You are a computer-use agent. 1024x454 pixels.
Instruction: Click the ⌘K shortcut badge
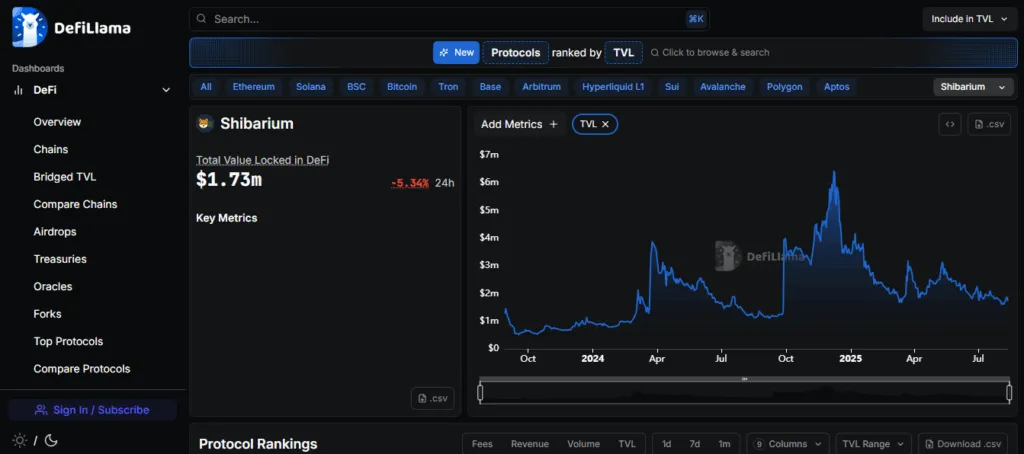696,19
